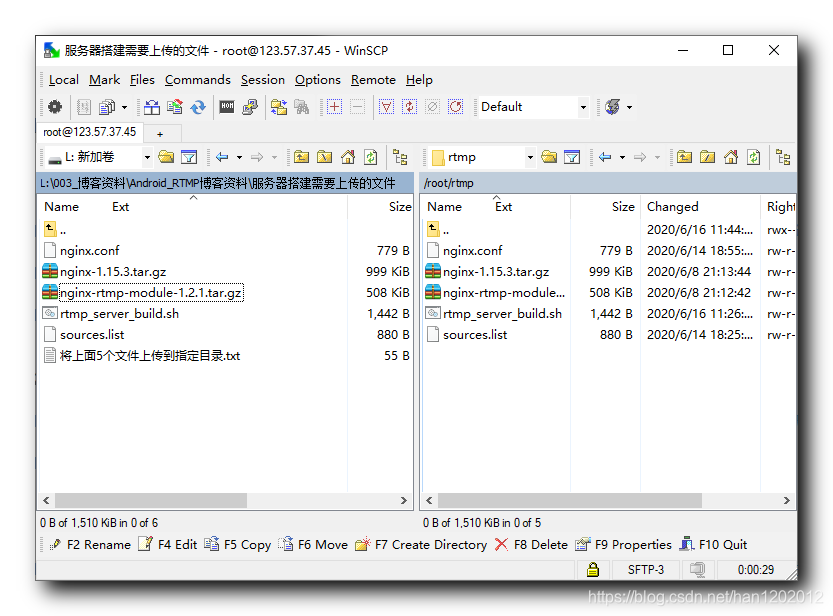Expand the local panel back-history arrow
The width and height of the screenshot is (833, 616).
tap(240, 157)
